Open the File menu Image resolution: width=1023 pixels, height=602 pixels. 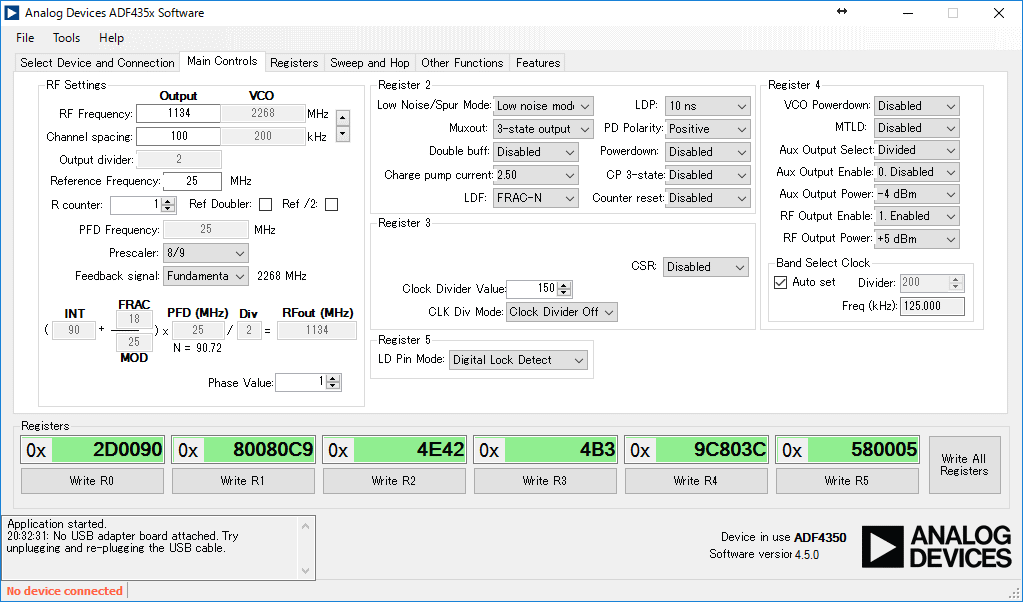coord(25,38)
